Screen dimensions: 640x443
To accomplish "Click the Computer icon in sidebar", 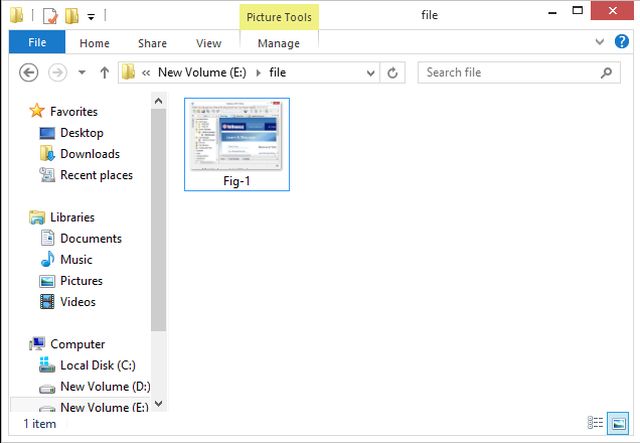I will coord(37,344).
